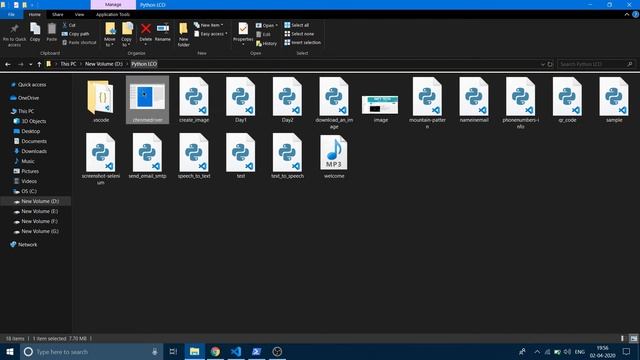Select the Day2 Python file

pyautogui.click(x=287, y=101)
